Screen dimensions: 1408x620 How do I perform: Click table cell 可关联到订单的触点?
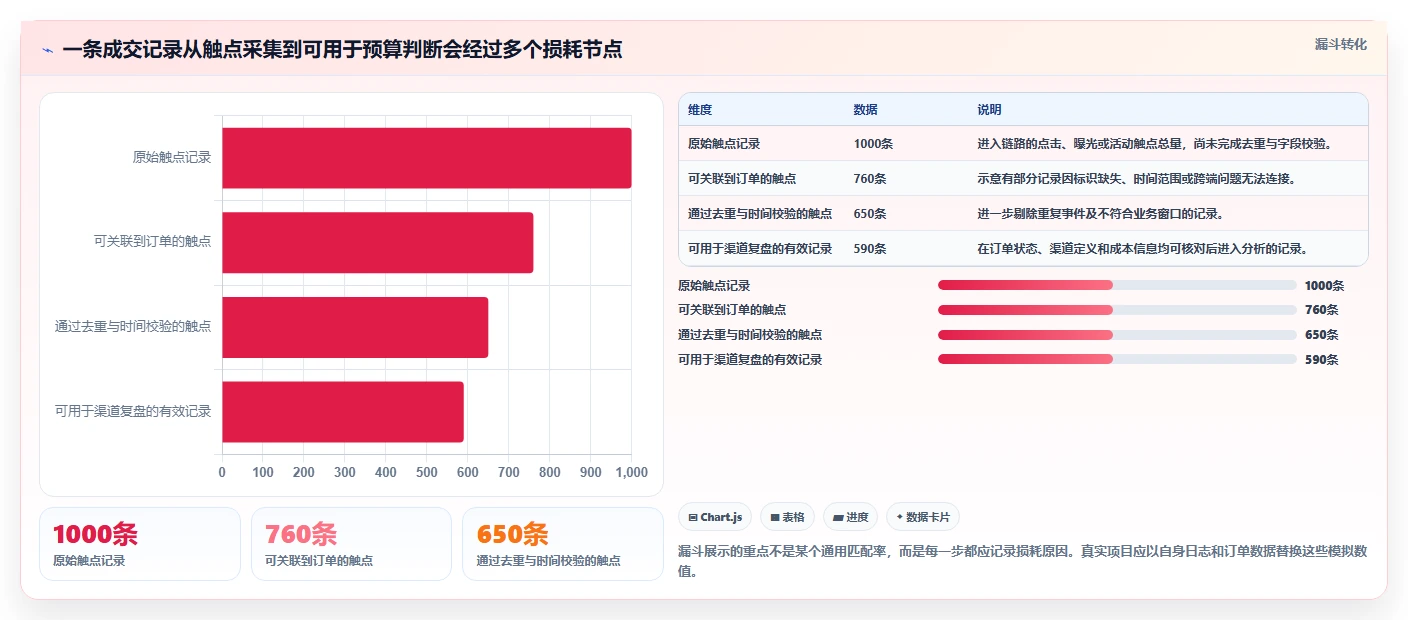(742, 179)
